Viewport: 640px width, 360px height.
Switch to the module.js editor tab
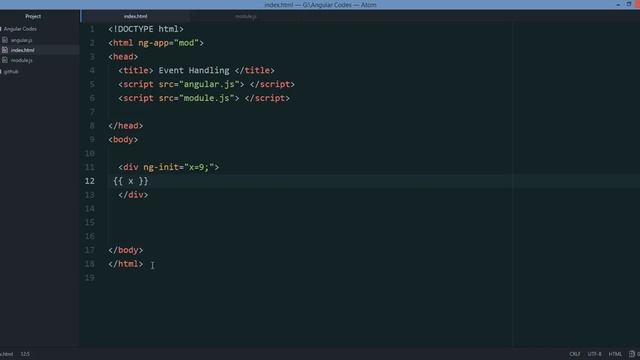(246, 16)
